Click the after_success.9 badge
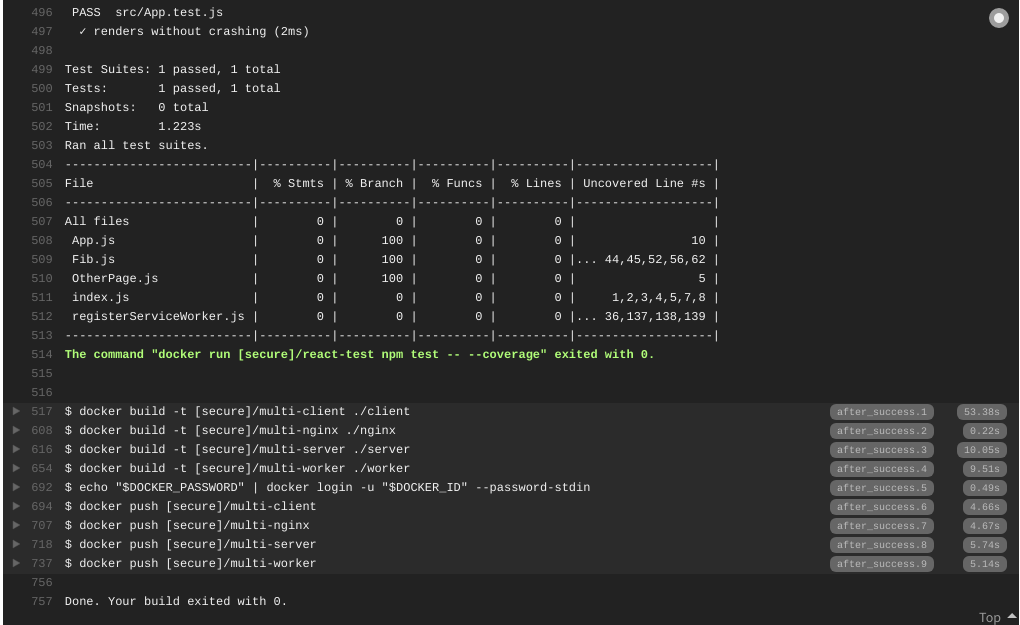 (881, 564)
